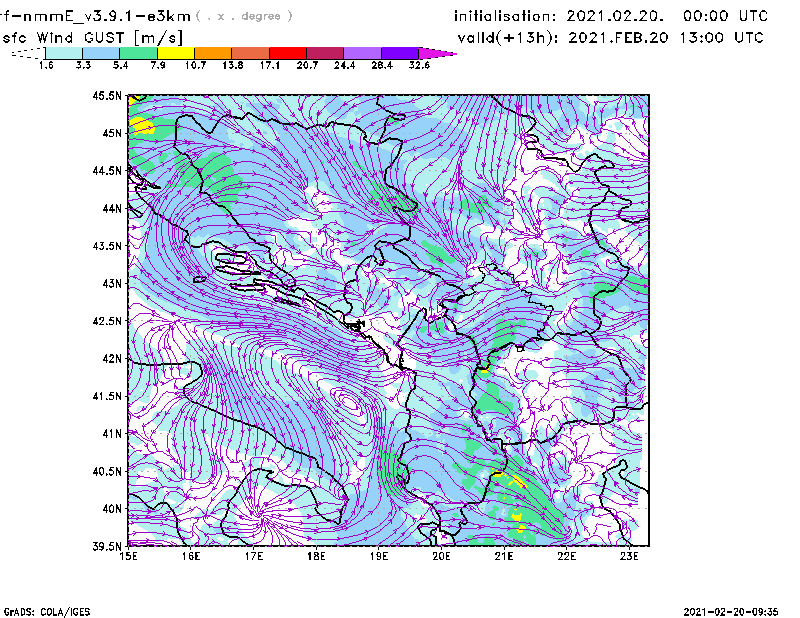Pick the orange 10.7–13.8 legend swatch
Viewport: 800px width, 618px height.
coord(213,53)
